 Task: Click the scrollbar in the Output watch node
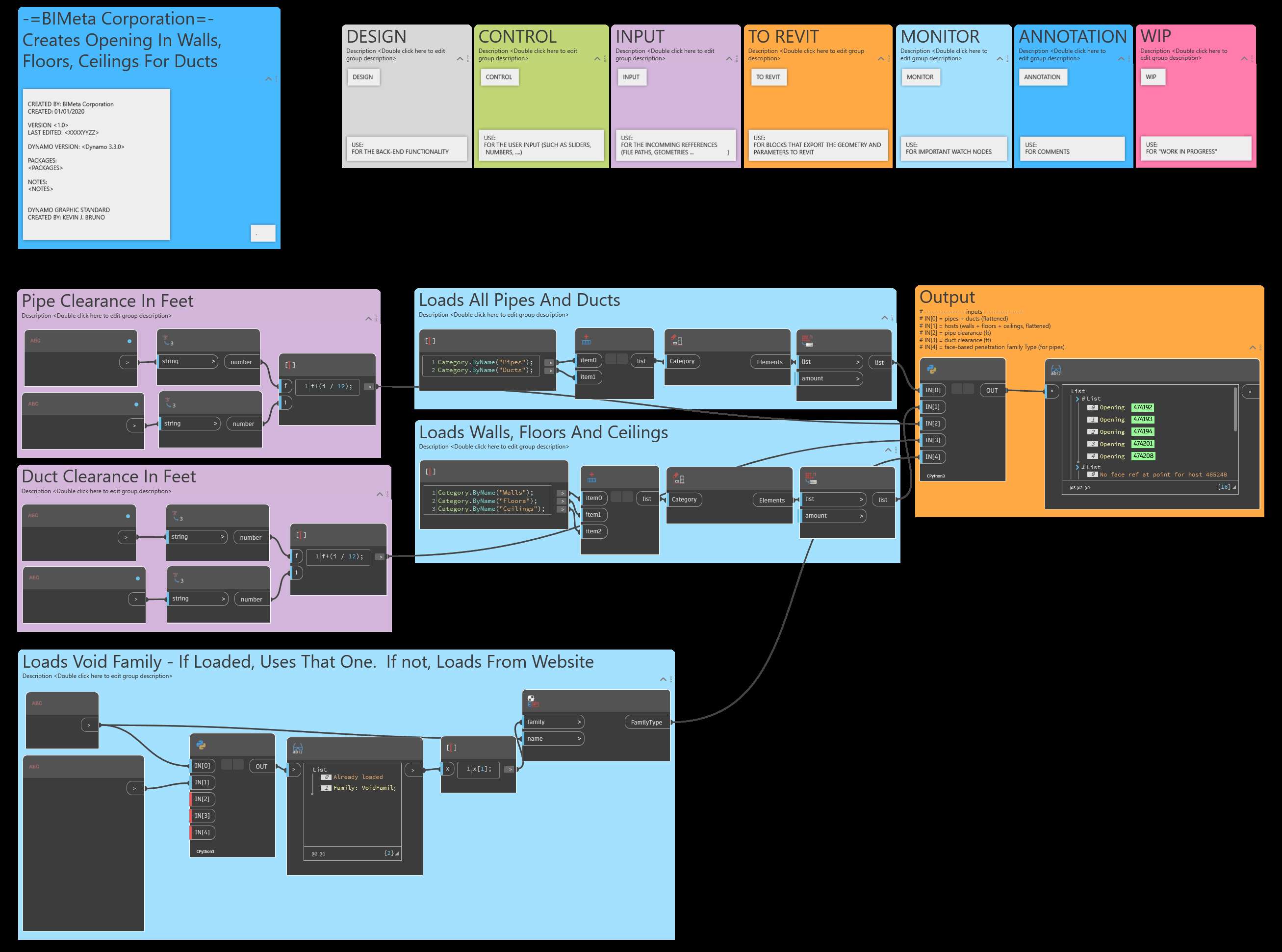1235,409
